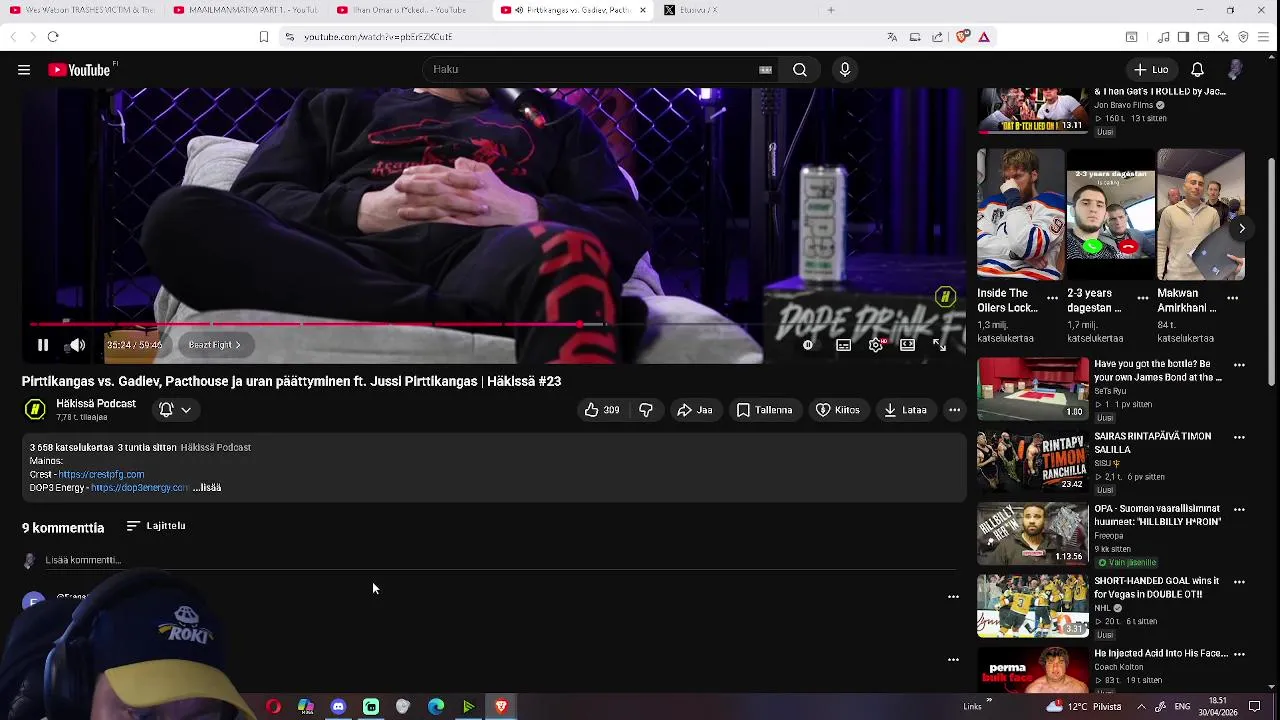Expand the description with ...lisää
The image size is (1280, 720).
(x=207, y=488)
